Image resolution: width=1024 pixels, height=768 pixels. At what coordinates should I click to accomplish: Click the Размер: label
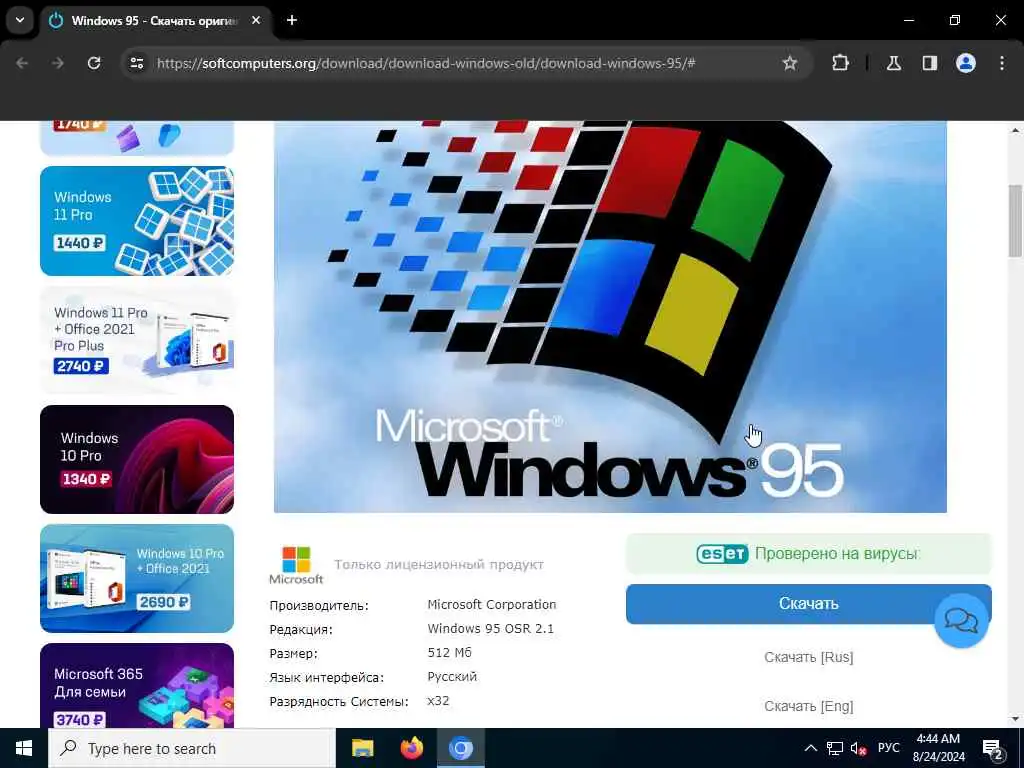pos(293,653)
